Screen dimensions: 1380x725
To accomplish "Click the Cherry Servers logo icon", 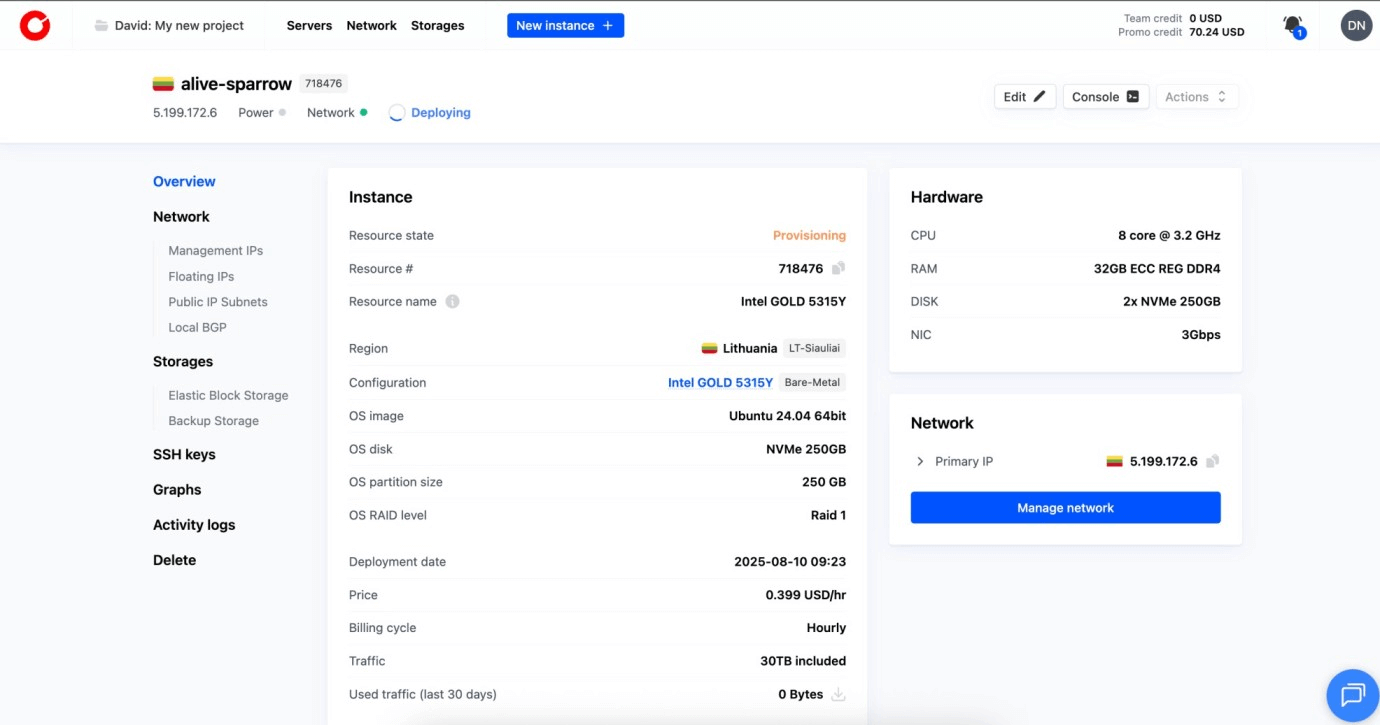I will click(35, 26).
